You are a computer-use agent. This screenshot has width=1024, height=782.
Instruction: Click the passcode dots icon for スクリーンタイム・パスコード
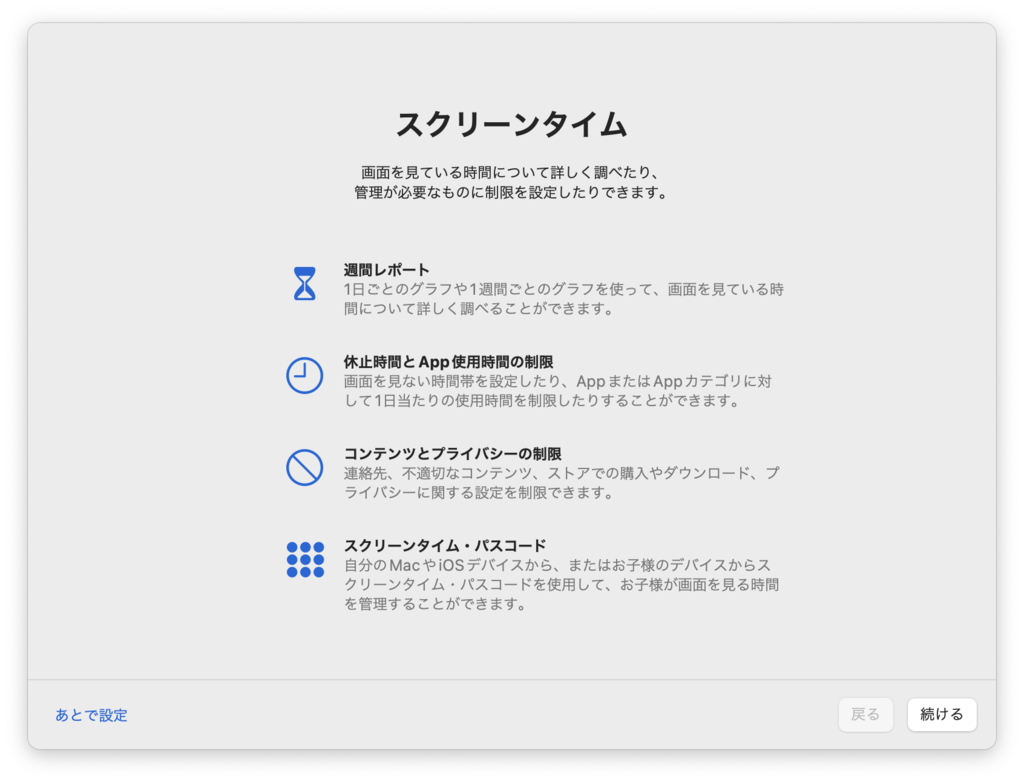click(x=304, y=559)
